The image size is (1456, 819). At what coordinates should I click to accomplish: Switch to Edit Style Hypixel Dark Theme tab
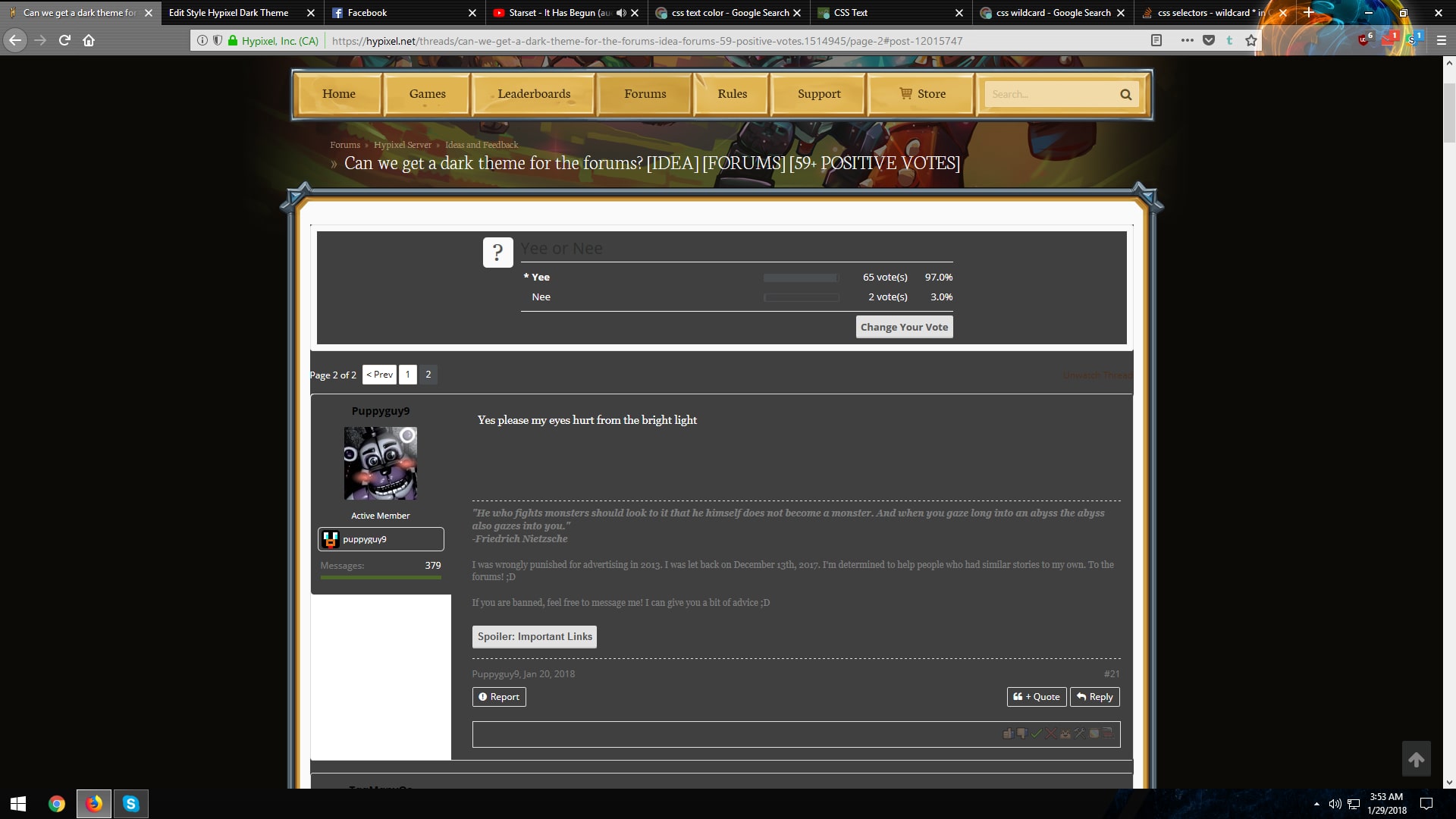[228, 13]
